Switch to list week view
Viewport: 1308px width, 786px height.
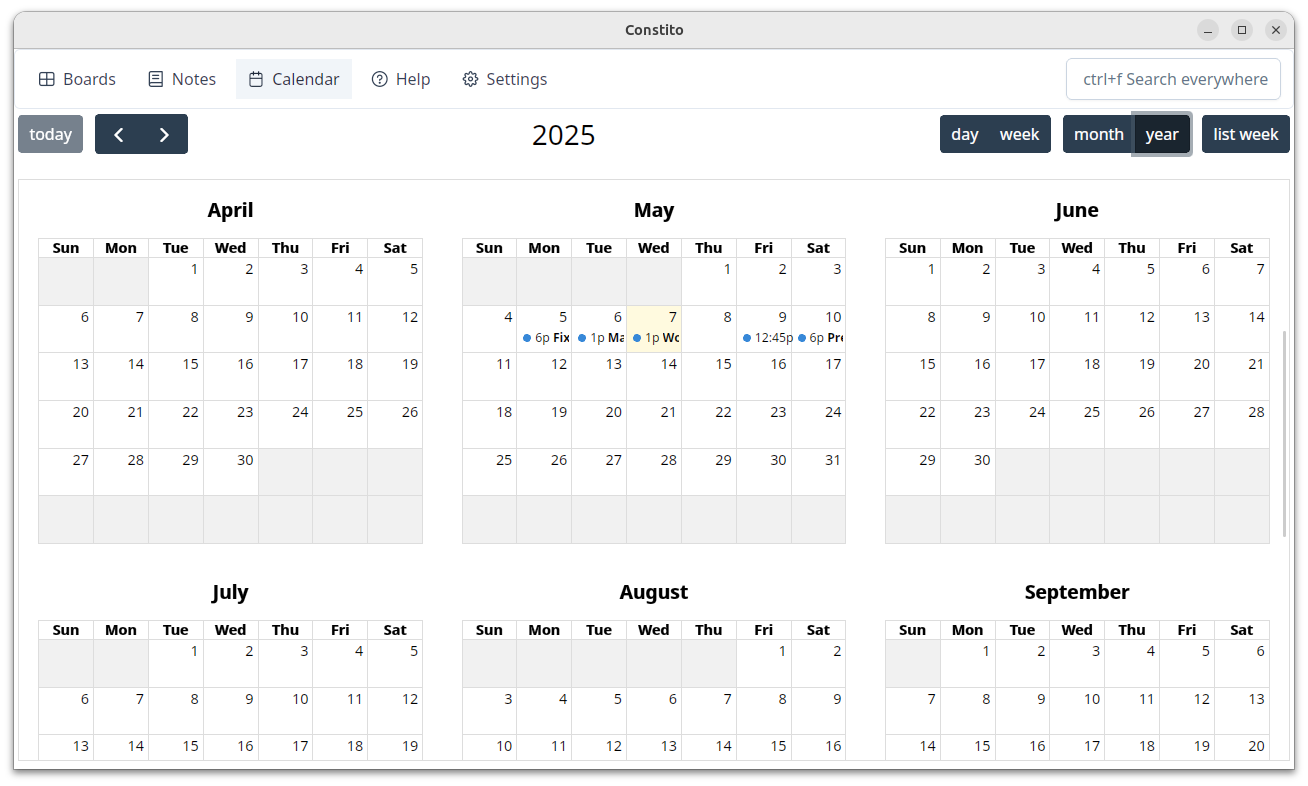click(x=1246, y=134)
